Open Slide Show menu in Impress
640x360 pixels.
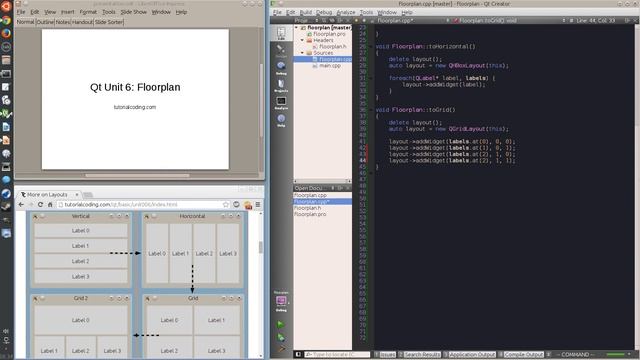coord(133,12)
